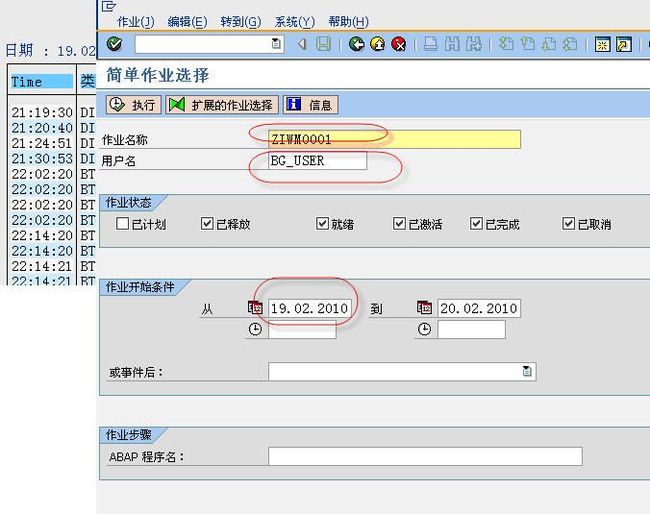This screenshot has height=514, width=650.
Task: Click the Last Page icon
Action: [x=570, y=44]
